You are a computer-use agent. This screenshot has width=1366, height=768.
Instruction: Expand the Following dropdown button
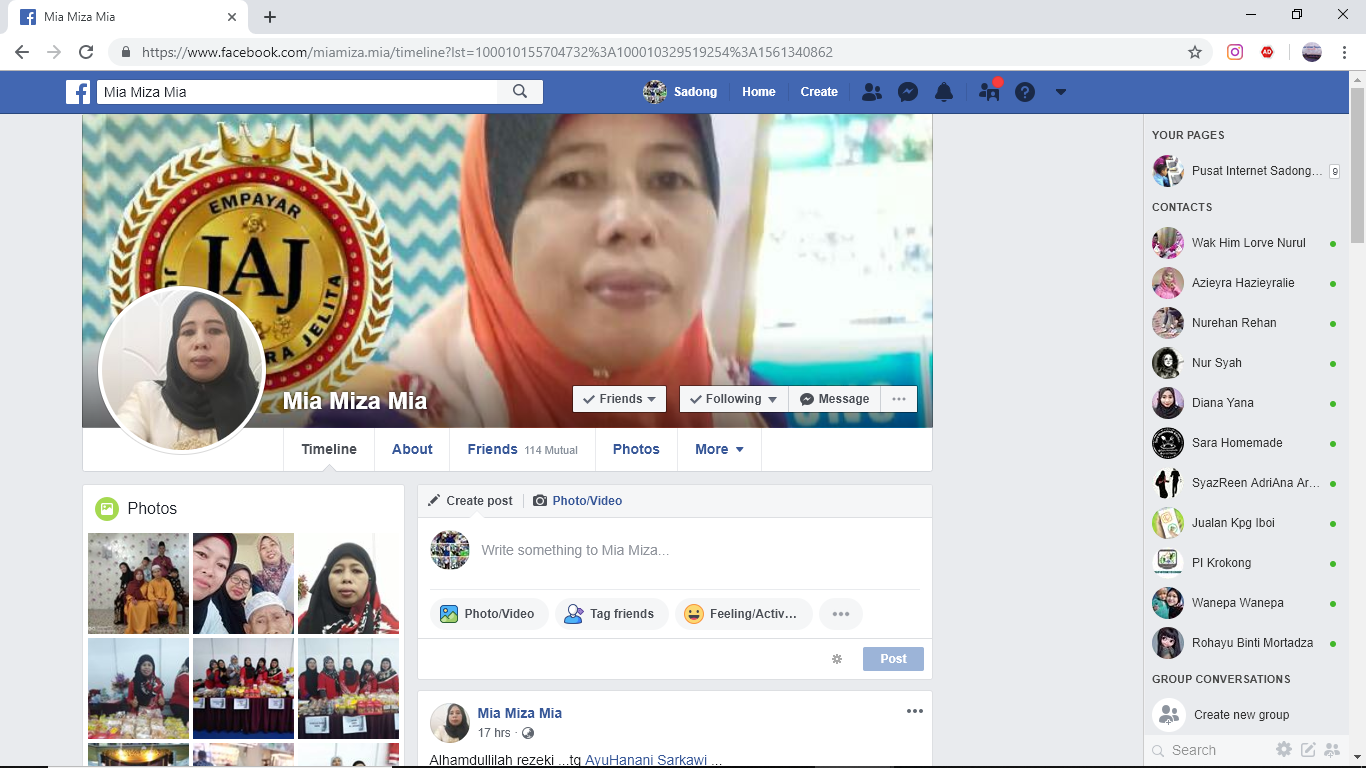733,399
